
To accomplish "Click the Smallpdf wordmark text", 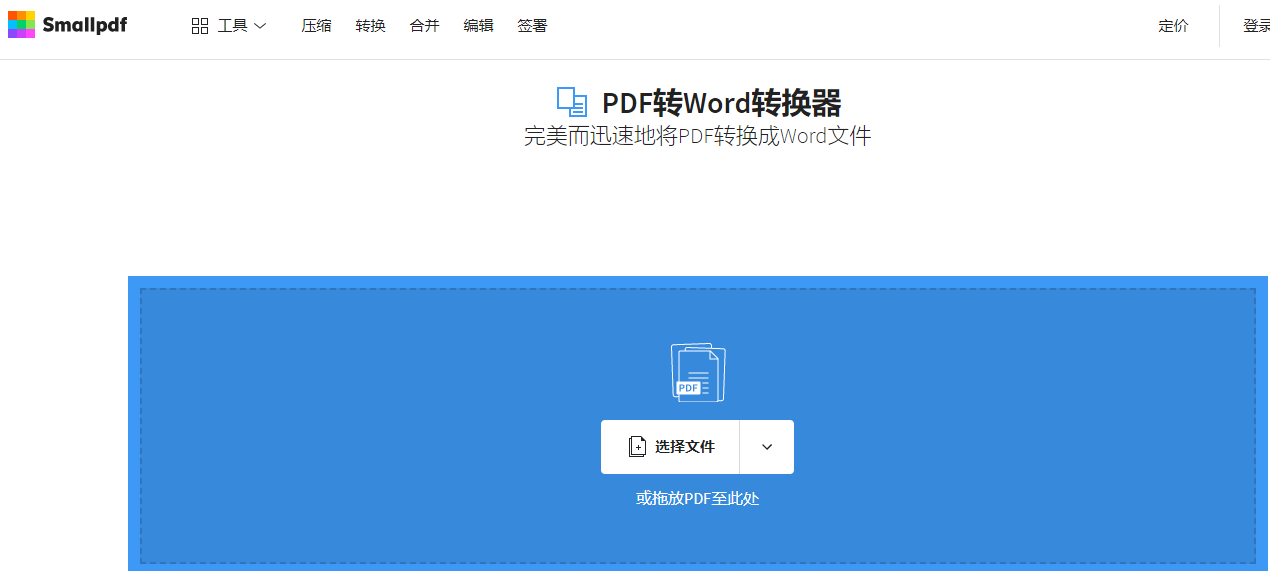I will tap(85, 25).
